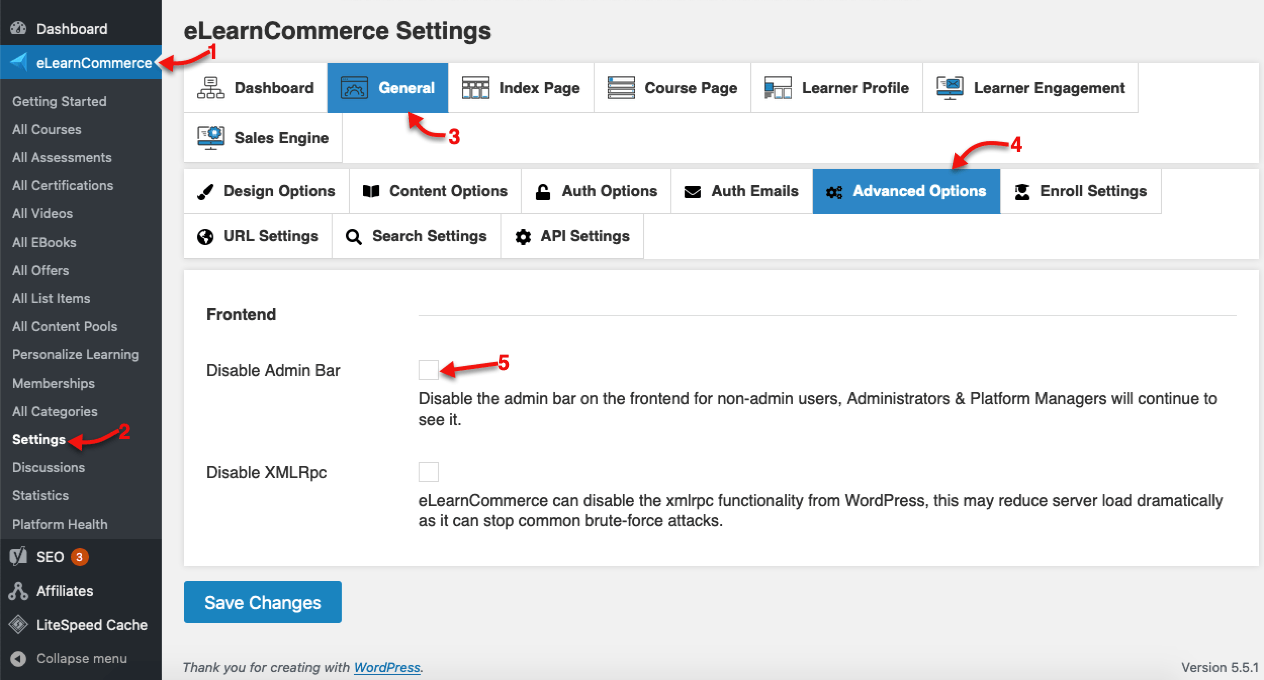Click the LiteSpeed Cache diamond icon
1264x680 pixels.
click(x=18, y=625)
